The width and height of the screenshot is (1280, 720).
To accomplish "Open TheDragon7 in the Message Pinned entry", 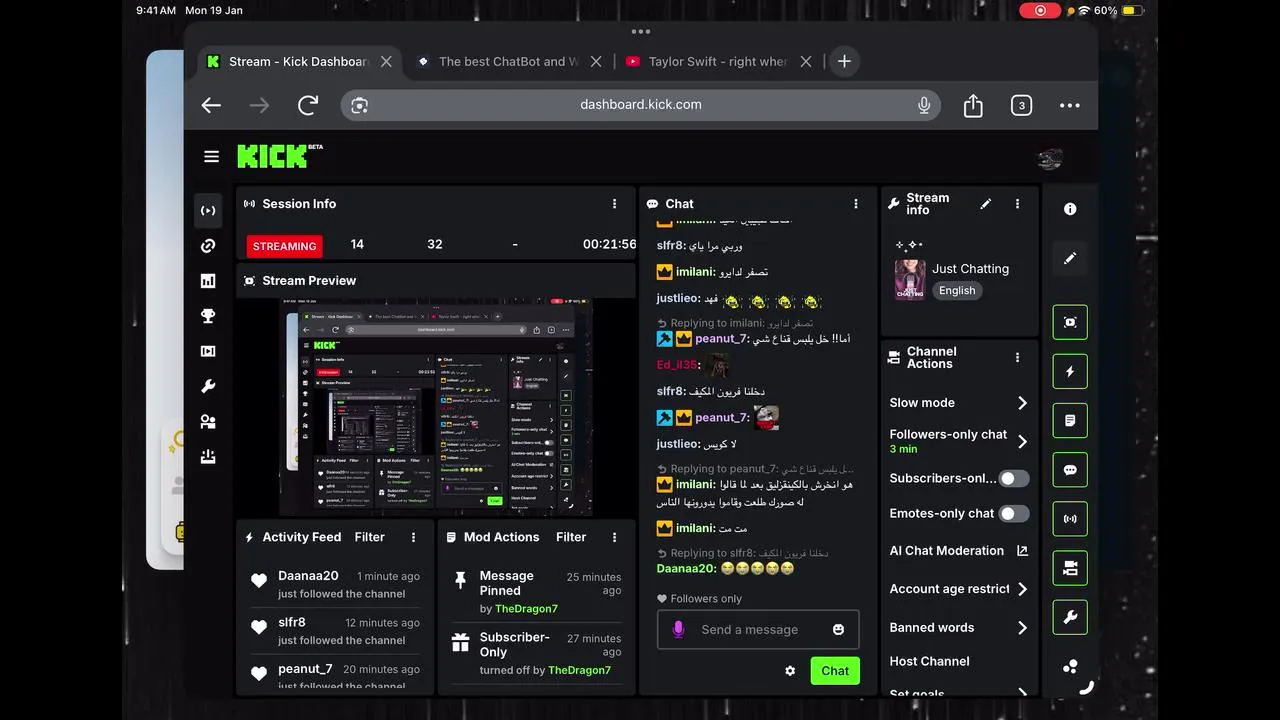I will [x=526, y=609].
